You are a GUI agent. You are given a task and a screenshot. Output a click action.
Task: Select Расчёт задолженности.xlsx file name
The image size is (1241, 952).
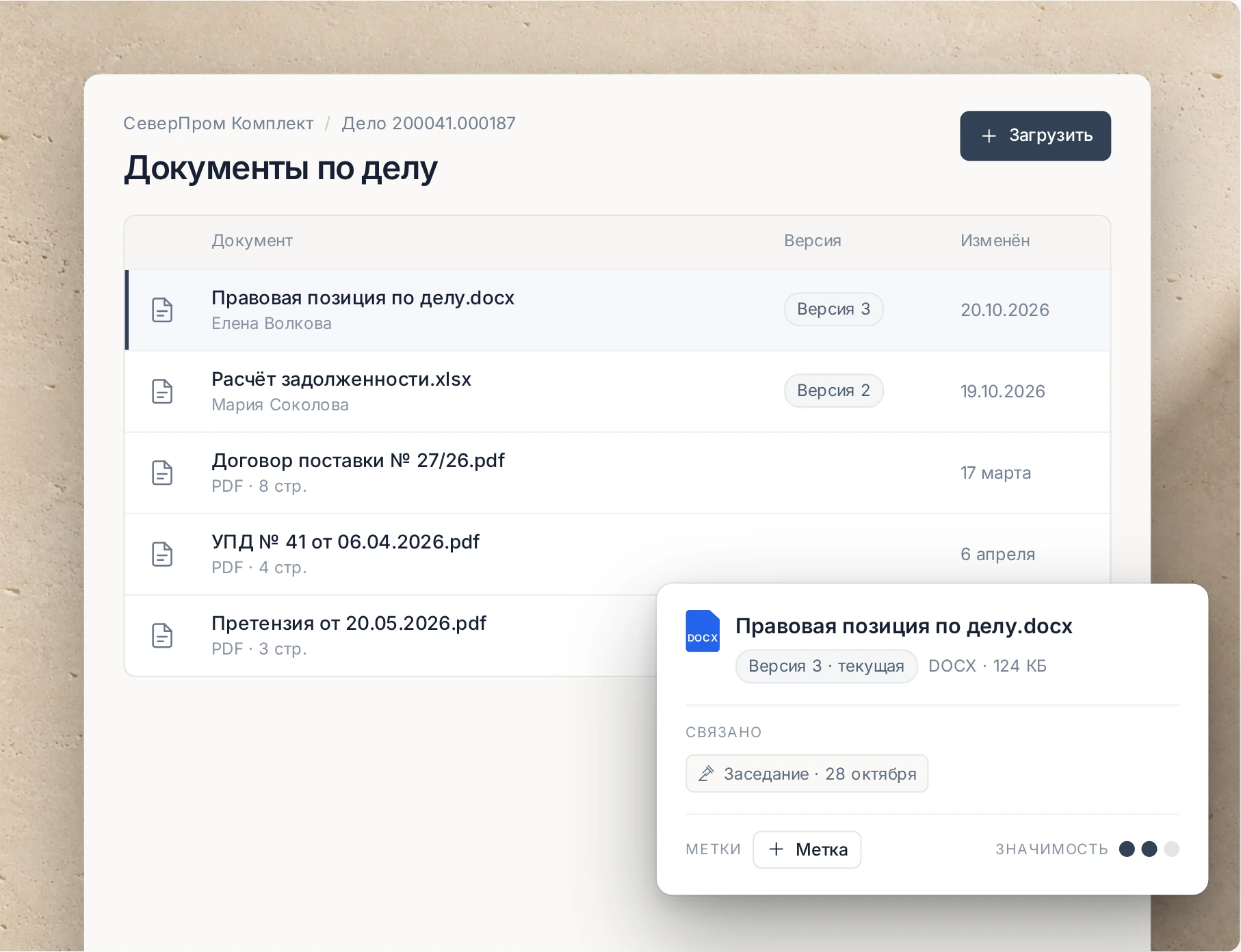coord(341,380)
